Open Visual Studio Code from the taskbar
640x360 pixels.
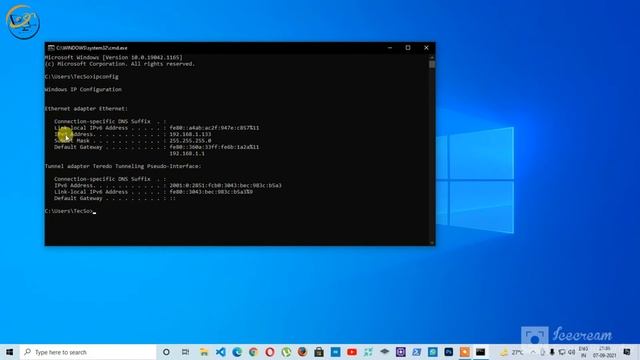[x=220, y=352]
